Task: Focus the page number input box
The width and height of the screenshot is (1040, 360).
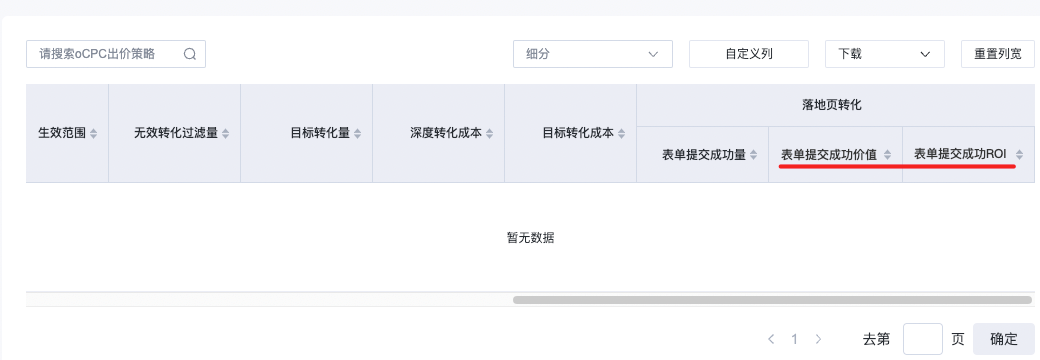Action: point(923,339)
